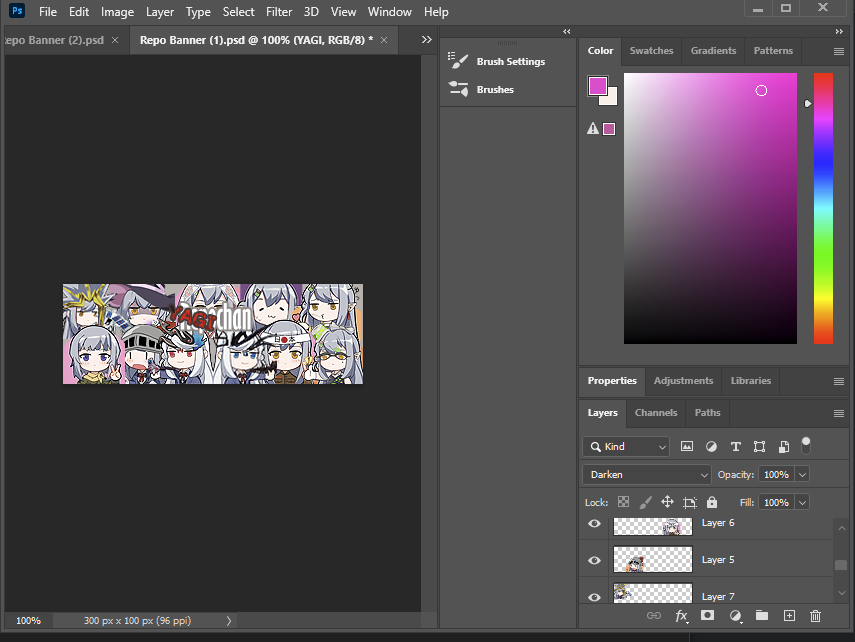
Task: Switch to the Adjustments tab
Action: (683, 381)
